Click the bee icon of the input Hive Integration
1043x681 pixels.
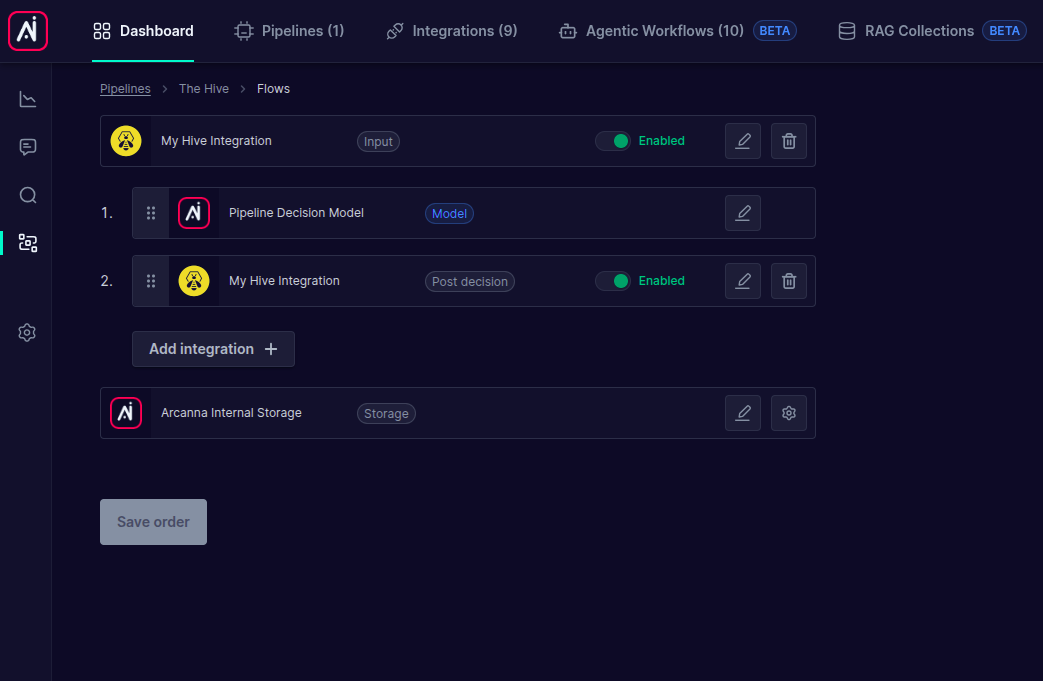126,141
